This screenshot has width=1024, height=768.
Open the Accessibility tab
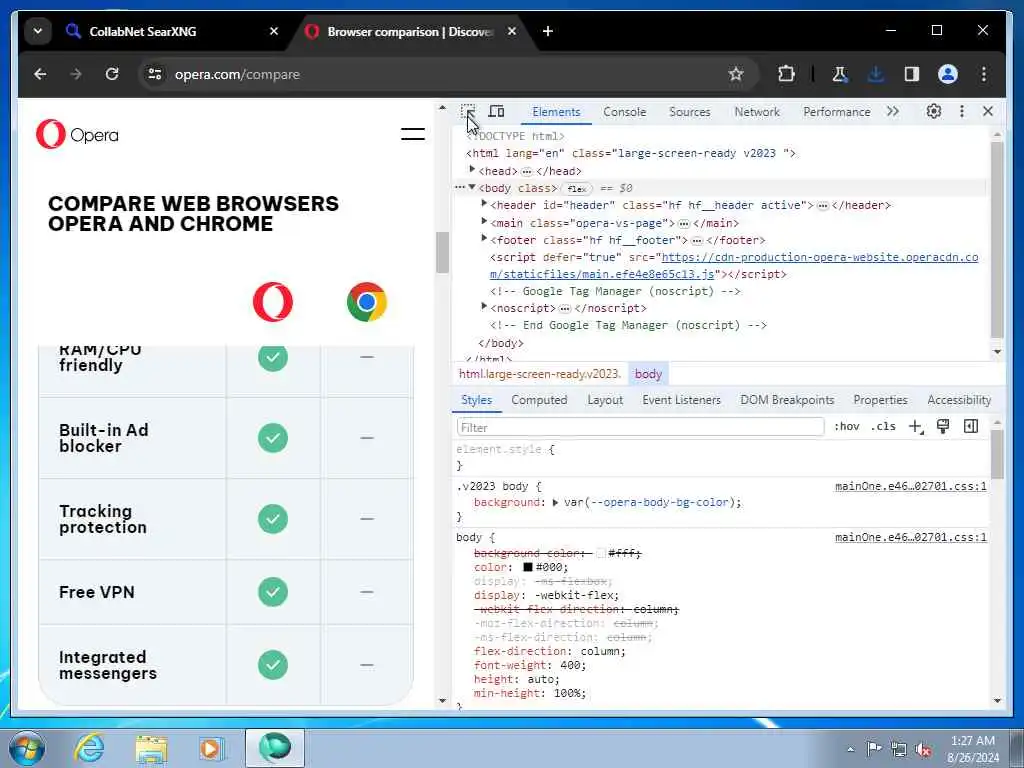click(x=959, y=400)
